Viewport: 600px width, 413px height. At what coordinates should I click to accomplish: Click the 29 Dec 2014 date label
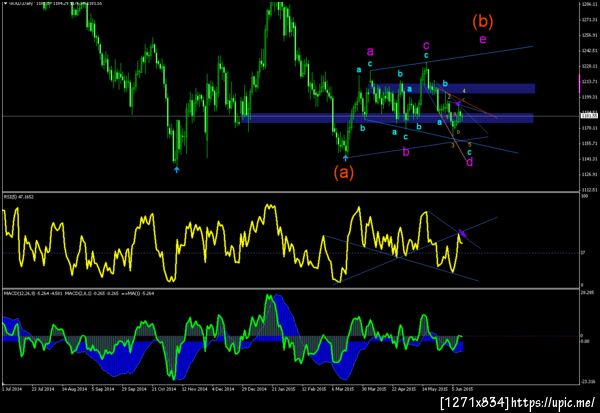point(254,389)
